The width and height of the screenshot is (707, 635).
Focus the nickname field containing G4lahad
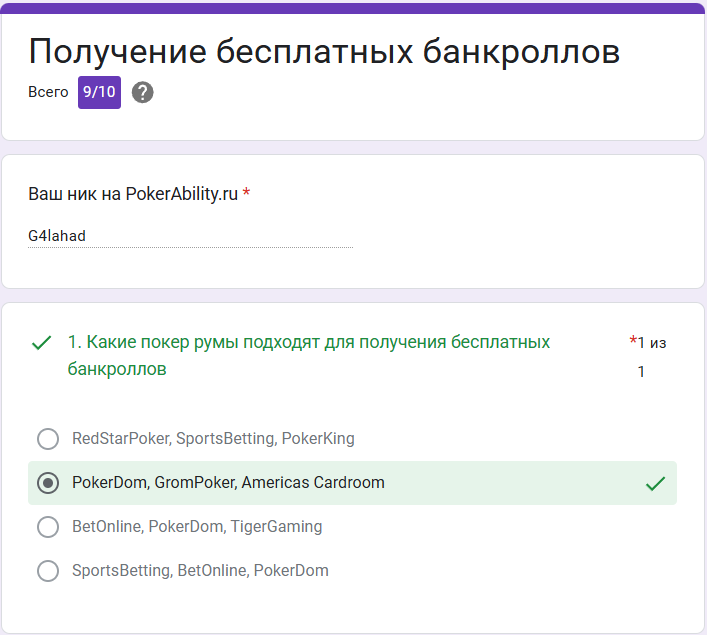(x=190, y=236)
